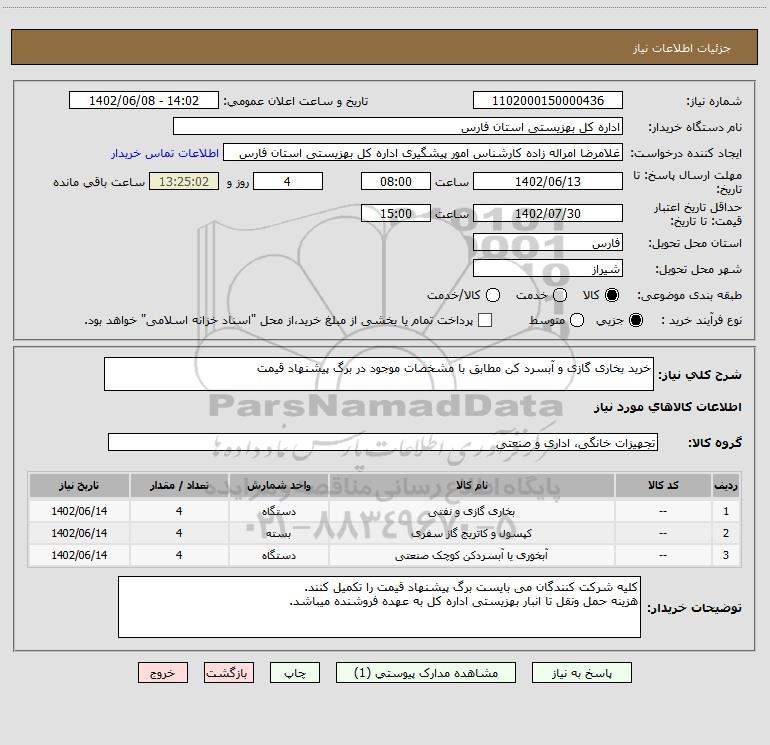Click the item name بخاری گازی و نفتی
Image resolution: width=770 pixels, height=745 pixels.
tap(471, 512)
